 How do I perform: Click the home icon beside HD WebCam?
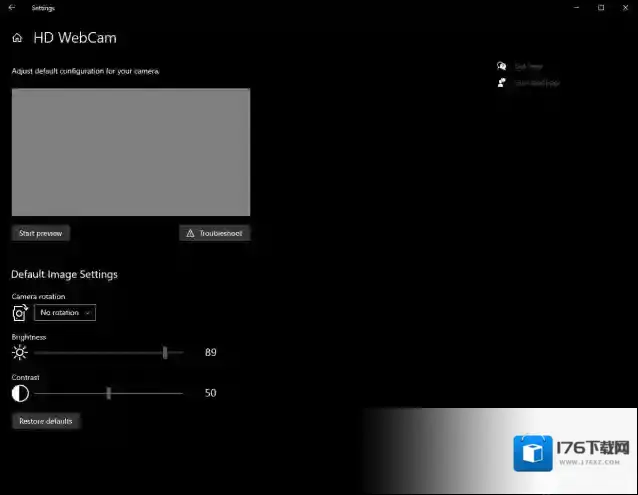pyautogui.click(x=17, y=38)
